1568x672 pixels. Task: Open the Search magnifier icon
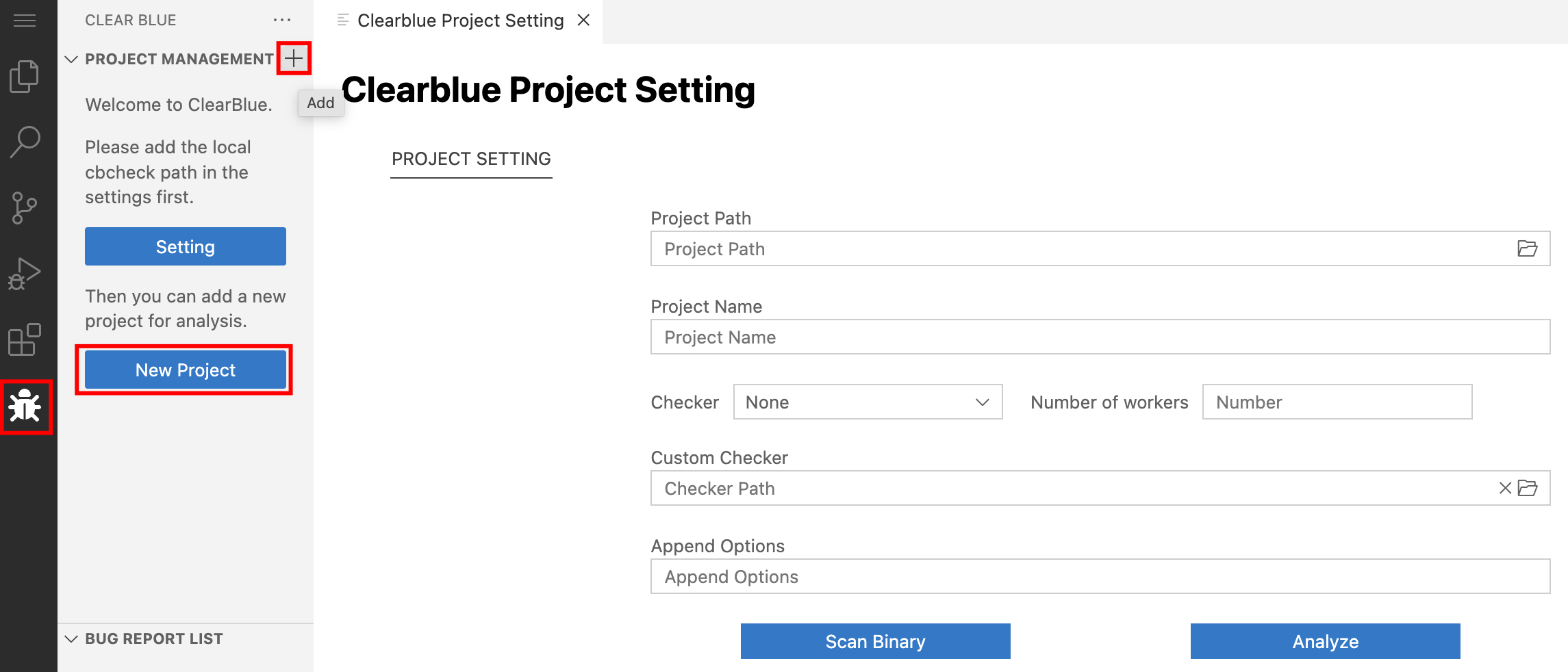(x=25, y=142)
